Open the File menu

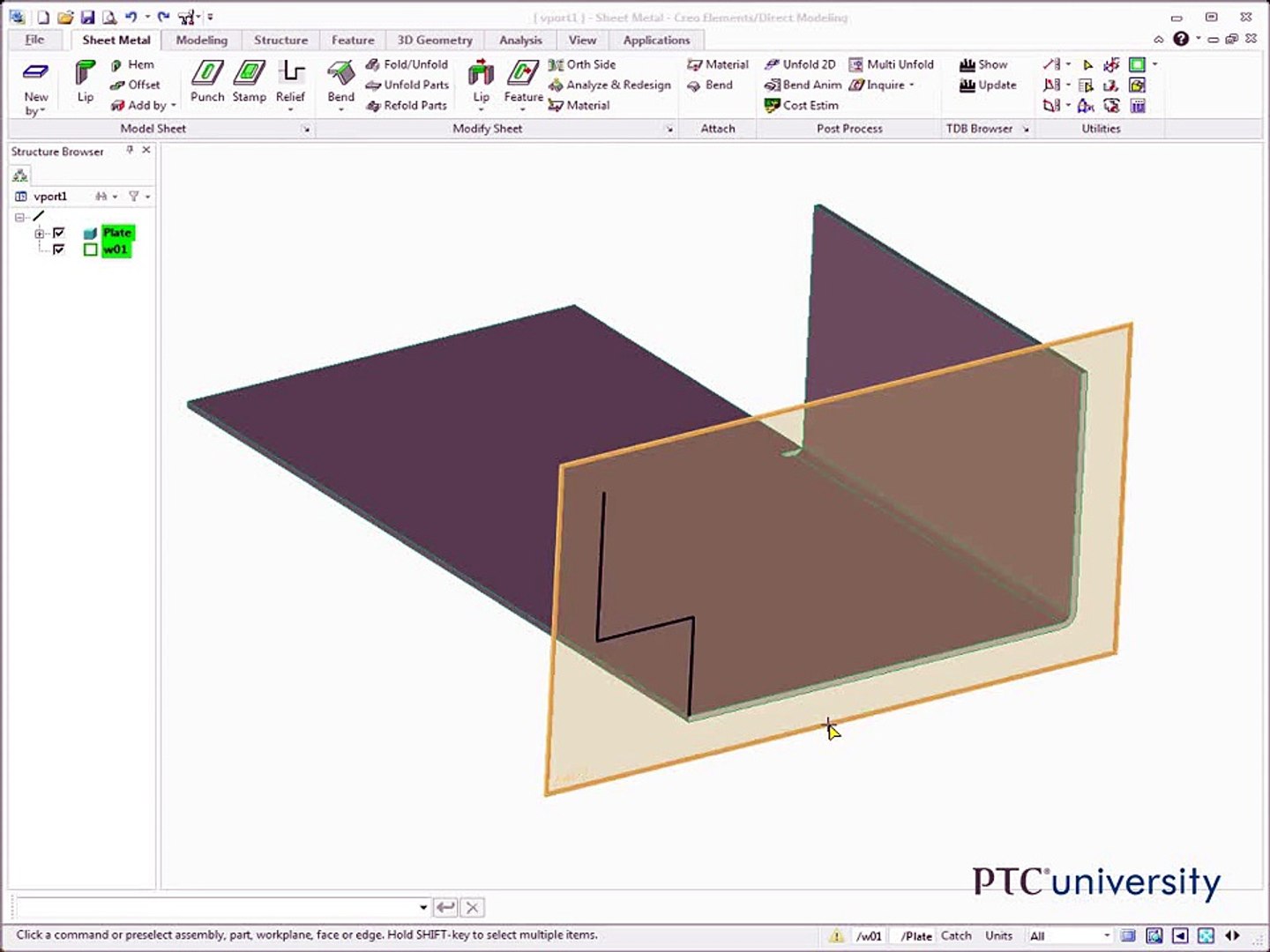pos(34,40)
